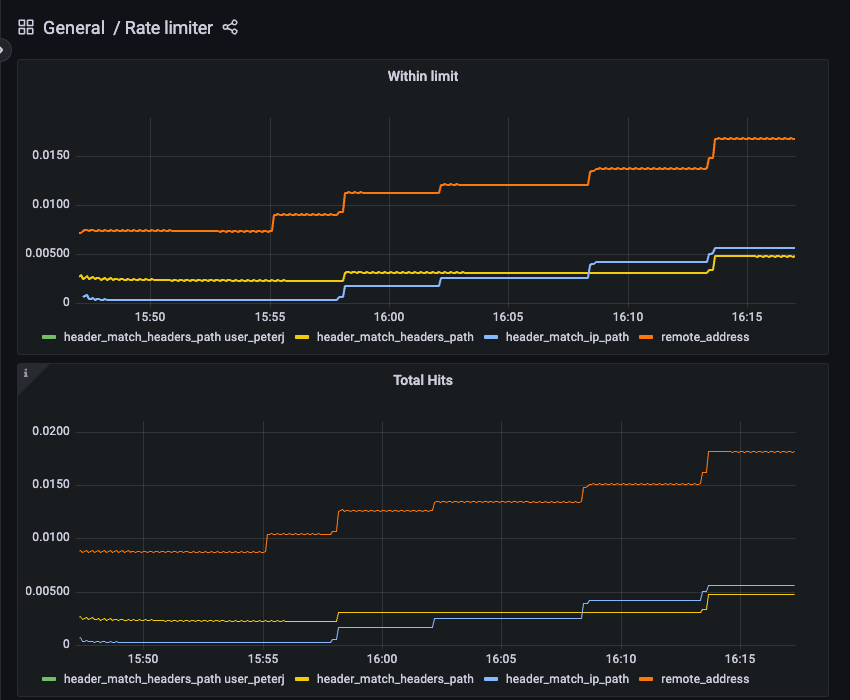Open the Total Hits panel title menu
This screenshot has width=850, height=700.
422,380
